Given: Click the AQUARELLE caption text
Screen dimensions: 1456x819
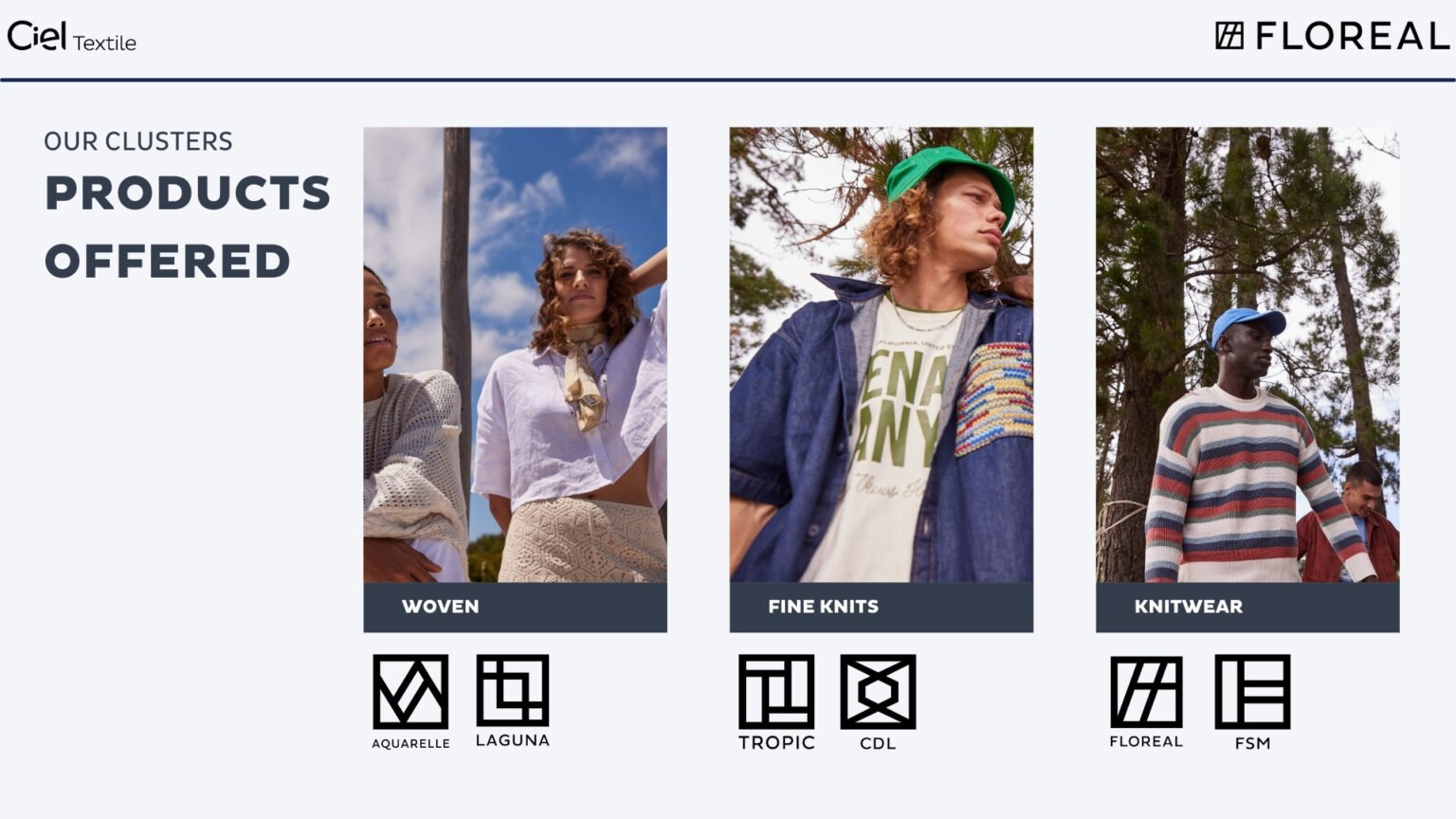Looking at the screenshot, I should tap(410, 744).
